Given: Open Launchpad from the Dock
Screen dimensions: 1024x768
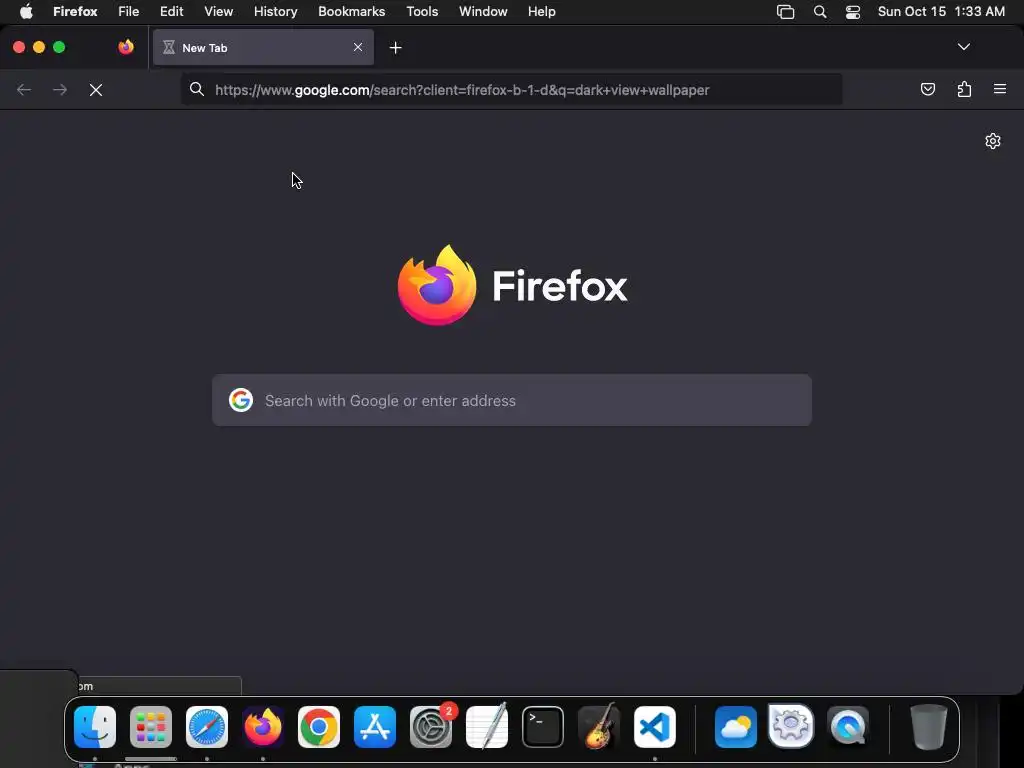Looking at the screenshot, I should [x=151, y=726].
